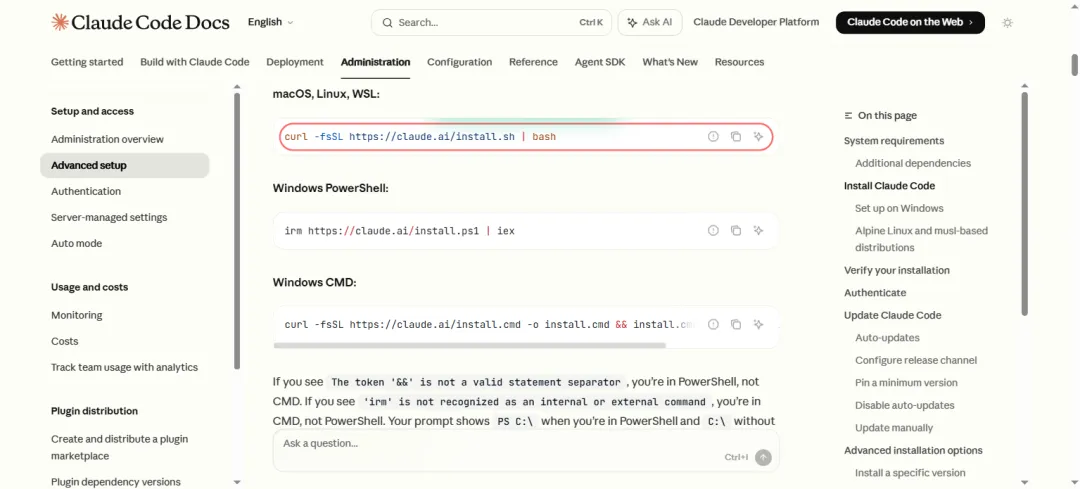Screen dimensions: 1080x489
Task: Switch to the Agent SDK tab
Action: click(x=599, y=62)
